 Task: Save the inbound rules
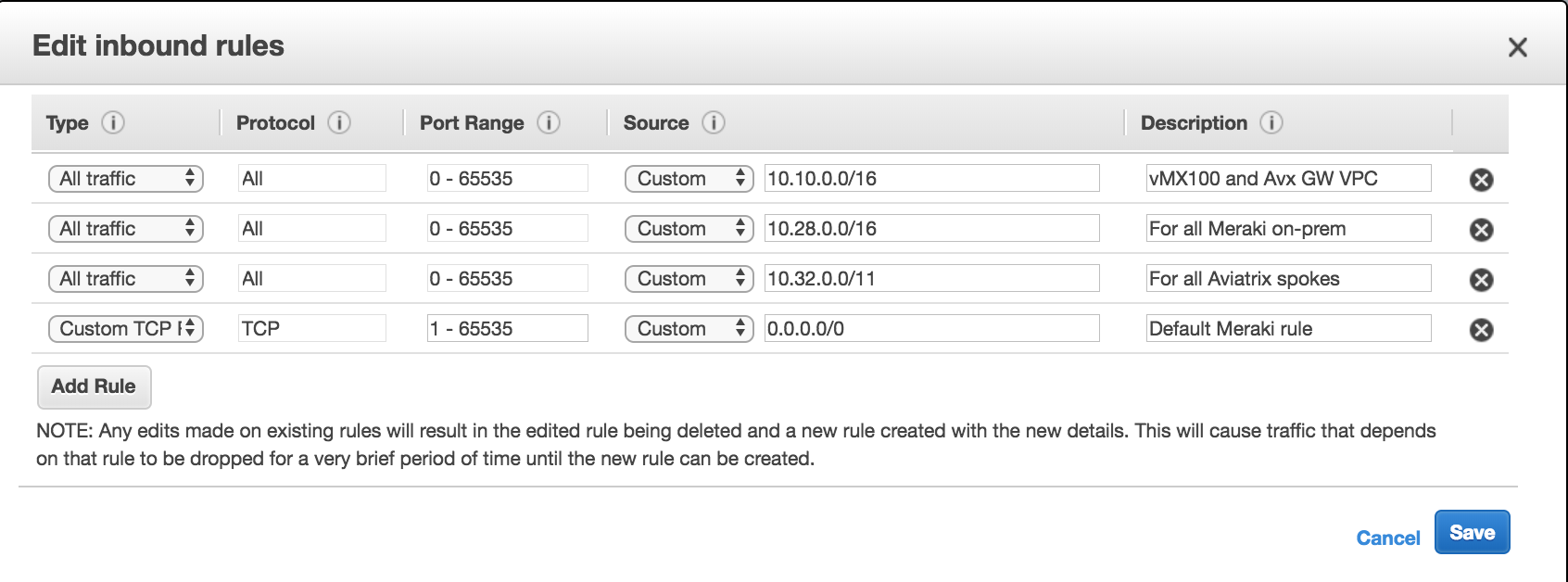1472,533
